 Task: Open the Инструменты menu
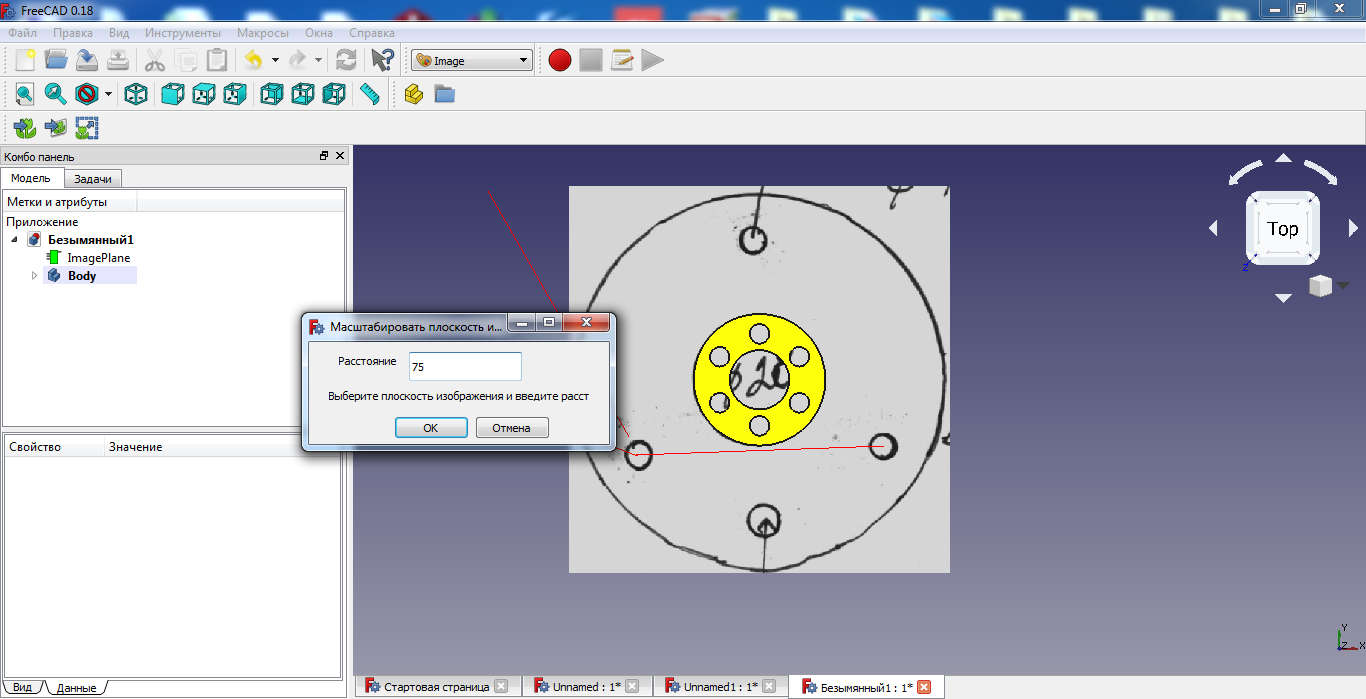click(x=183, y=33)
